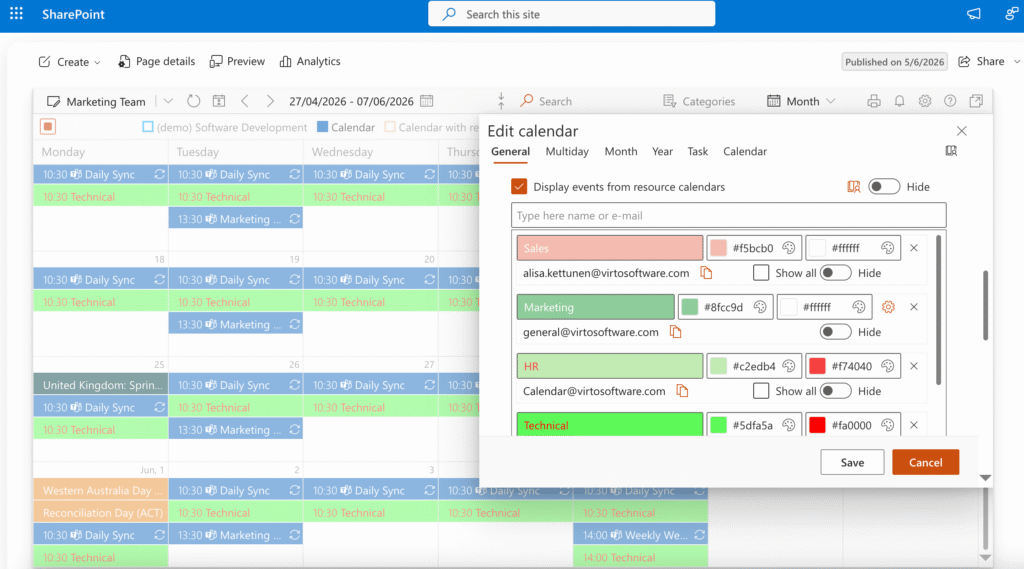
Task: Go to the next period with right chevron
Action: (270, 101)
